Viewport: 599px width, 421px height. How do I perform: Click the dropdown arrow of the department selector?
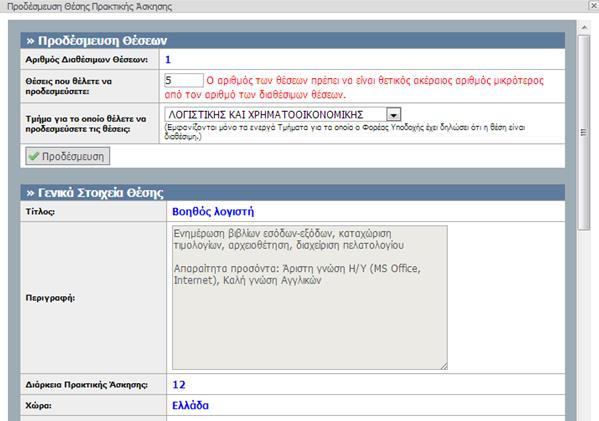[393, 114]
